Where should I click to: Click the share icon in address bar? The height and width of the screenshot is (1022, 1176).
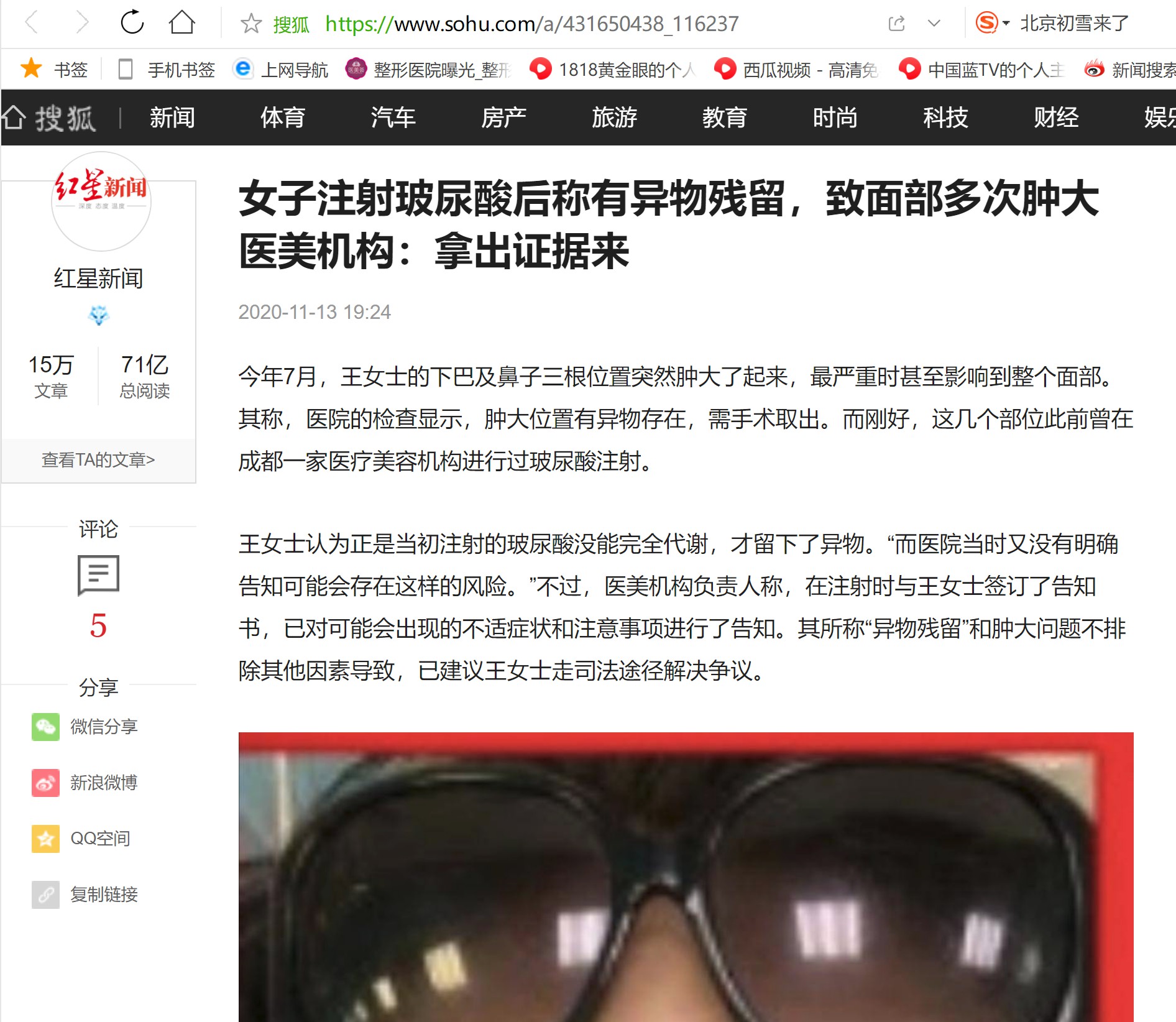pos(896,24)
